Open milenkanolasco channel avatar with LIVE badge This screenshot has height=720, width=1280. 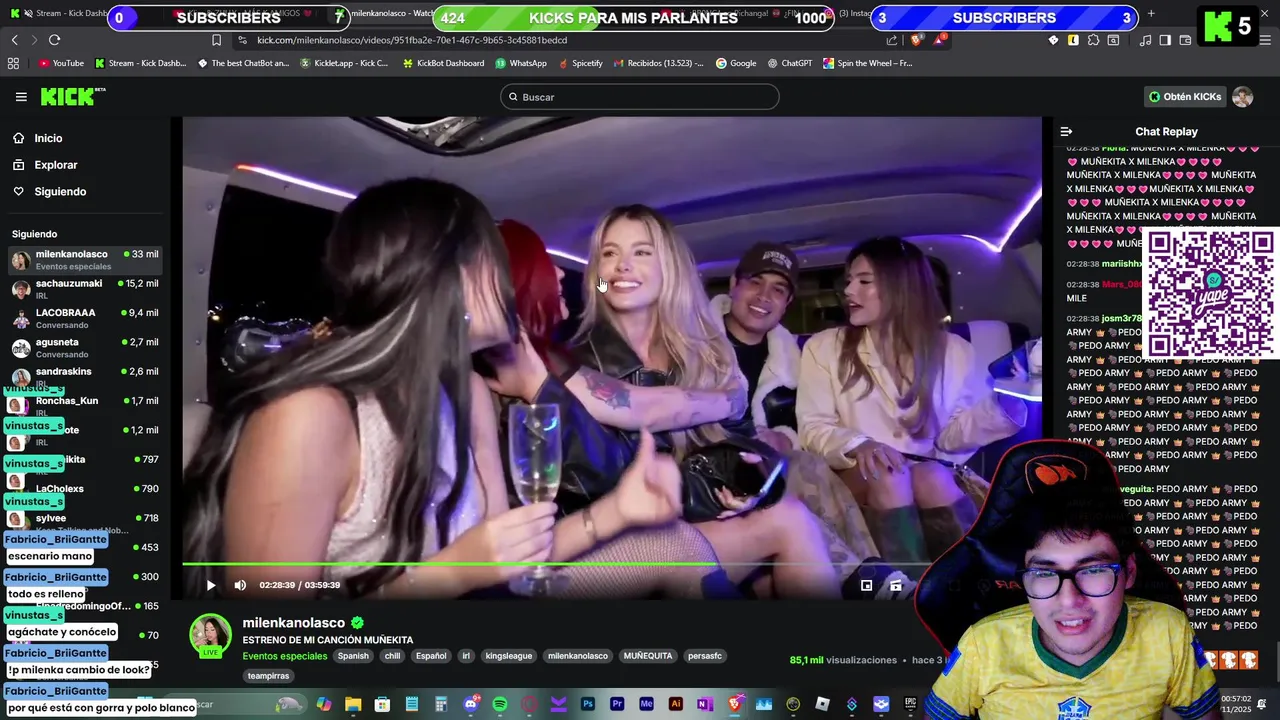[210, 637]
